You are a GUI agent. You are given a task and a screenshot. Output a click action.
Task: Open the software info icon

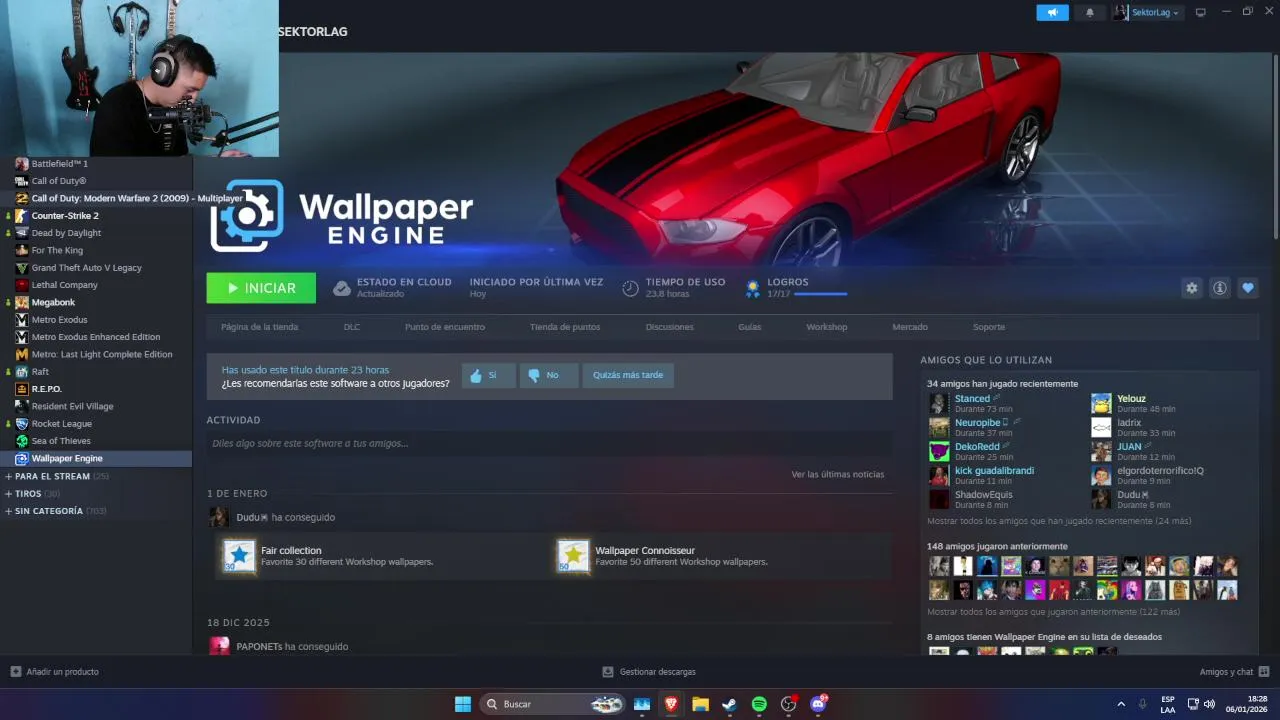1220,288
